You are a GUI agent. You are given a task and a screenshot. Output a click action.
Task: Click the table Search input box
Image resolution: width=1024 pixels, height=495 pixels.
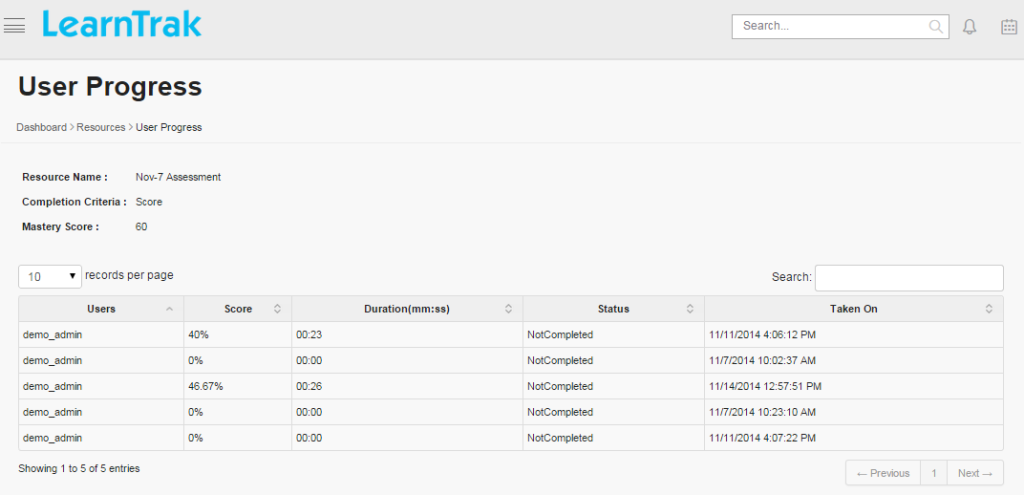[909, 278]
